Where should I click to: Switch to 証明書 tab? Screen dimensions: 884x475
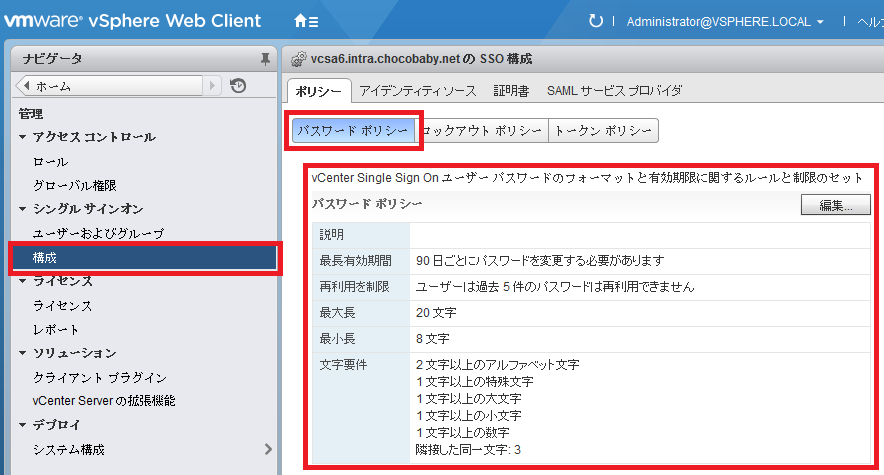click(x=511, y=91)
